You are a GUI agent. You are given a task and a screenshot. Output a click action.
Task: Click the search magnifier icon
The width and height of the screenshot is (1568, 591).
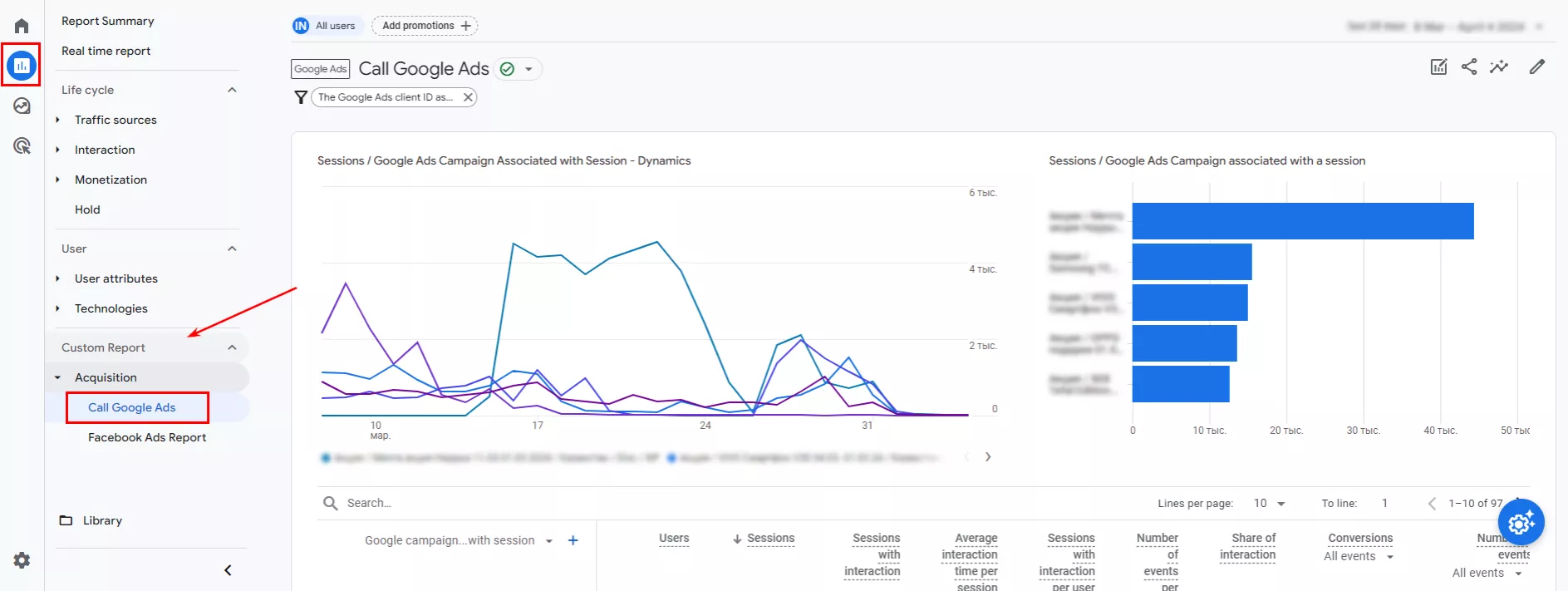point(331,503)
